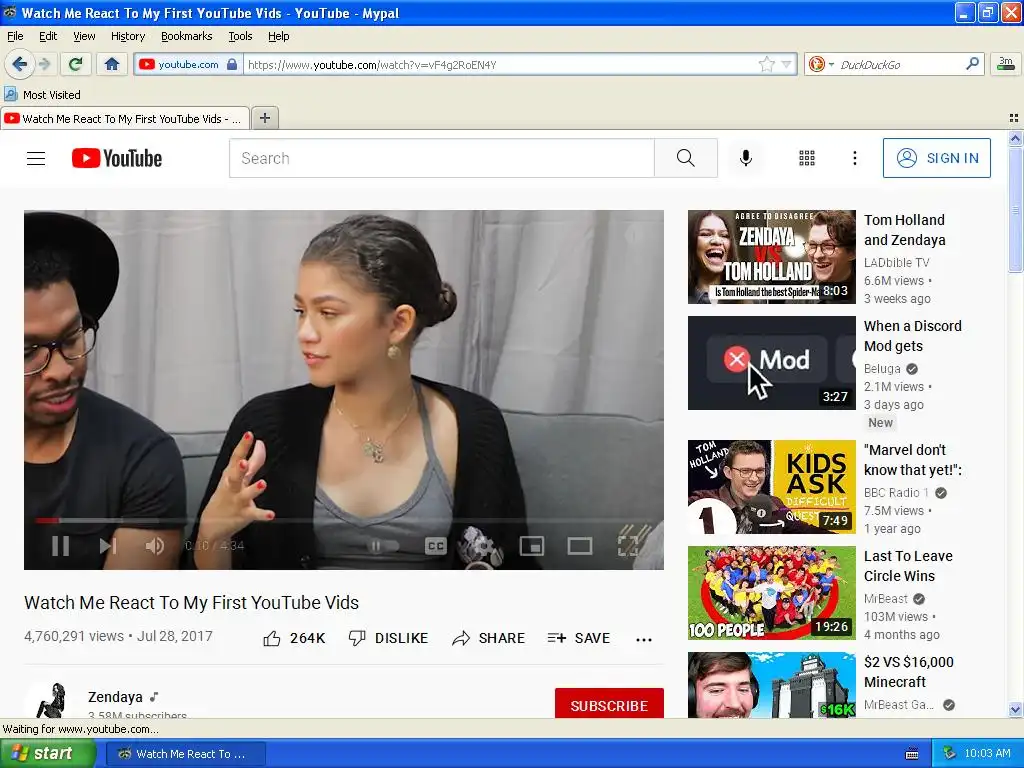This screenshot has height=768, width=1024.
Task: Open the 100 People circle thumbnail
Action: [771, 593]
